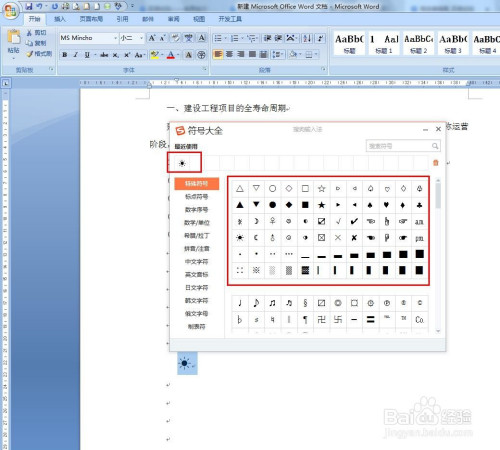Open the font size 小二 dropdown

(141, 38)
